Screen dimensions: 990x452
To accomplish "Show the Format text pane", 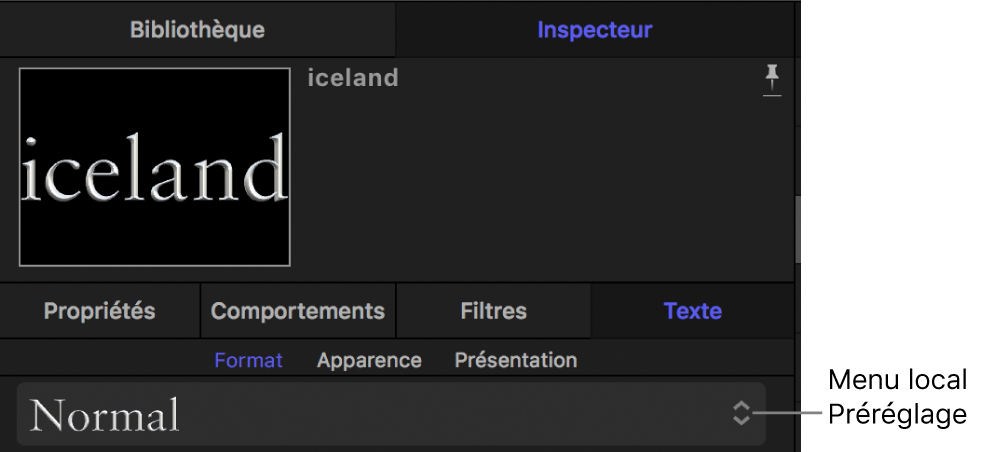I will [x=249, y=360].
